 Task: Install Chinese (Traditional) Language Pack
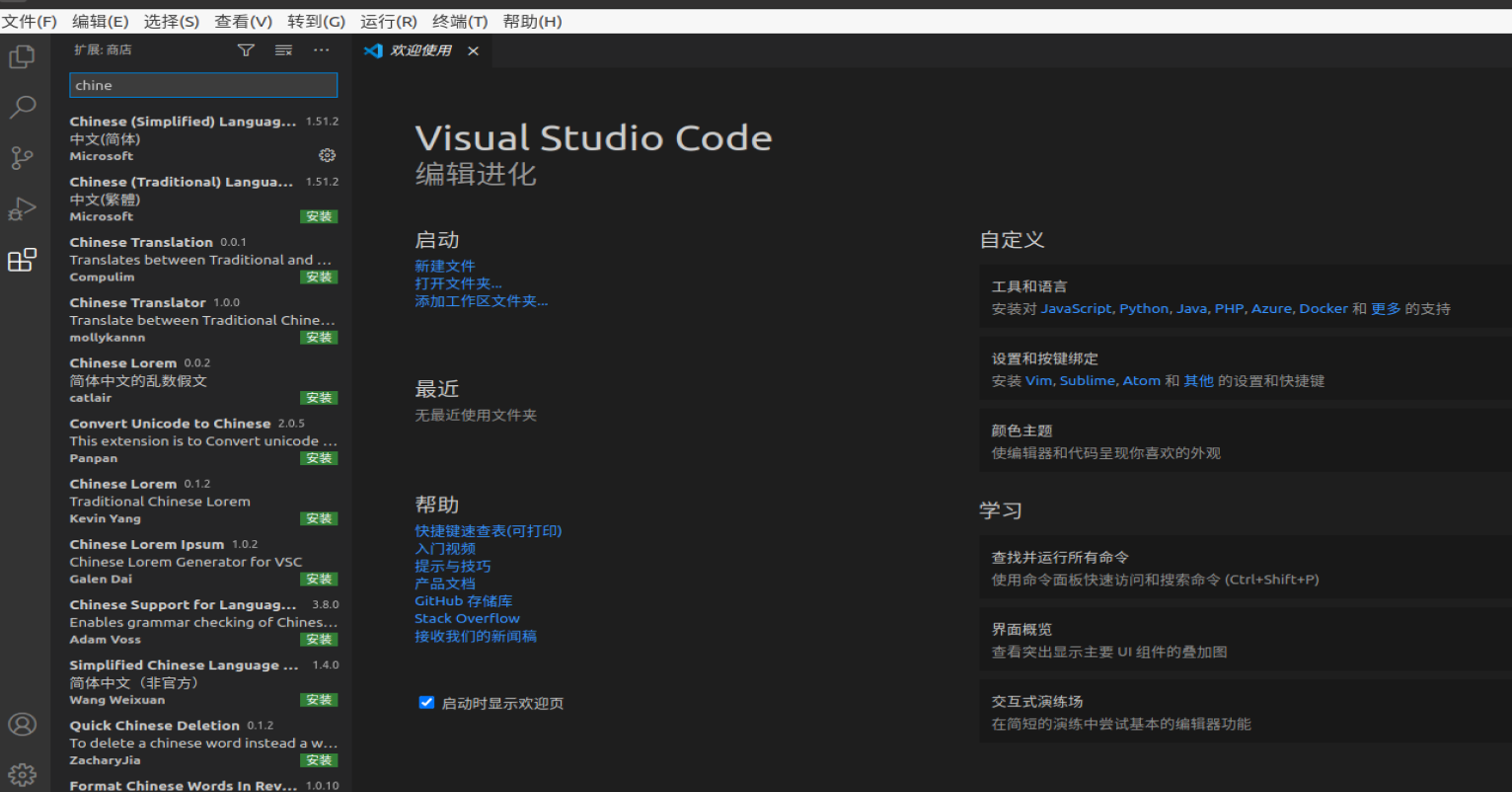coord(319,216)
